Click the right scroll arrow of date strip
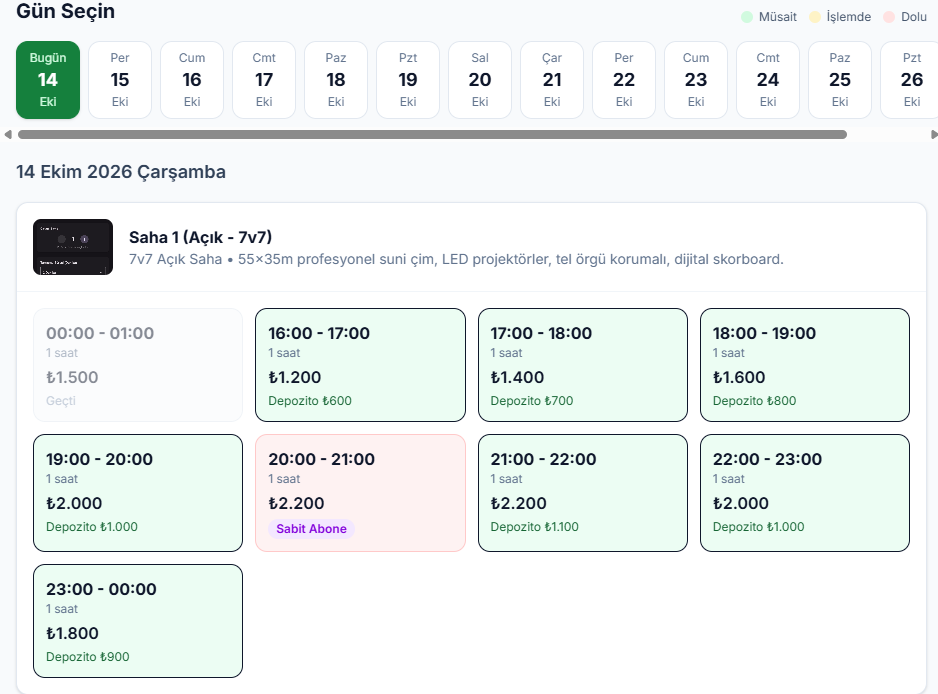Screen dimensions: 938x694 click(x=934, y=135)
